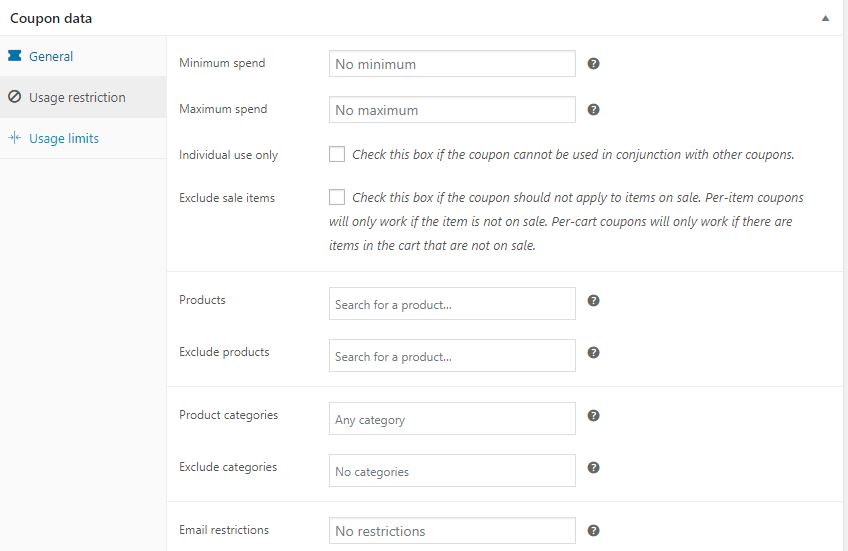The width and height of the screenshot is (848, 551).
Task: Click the Usage restriction ban icon
Action: (x=15, y=97)
